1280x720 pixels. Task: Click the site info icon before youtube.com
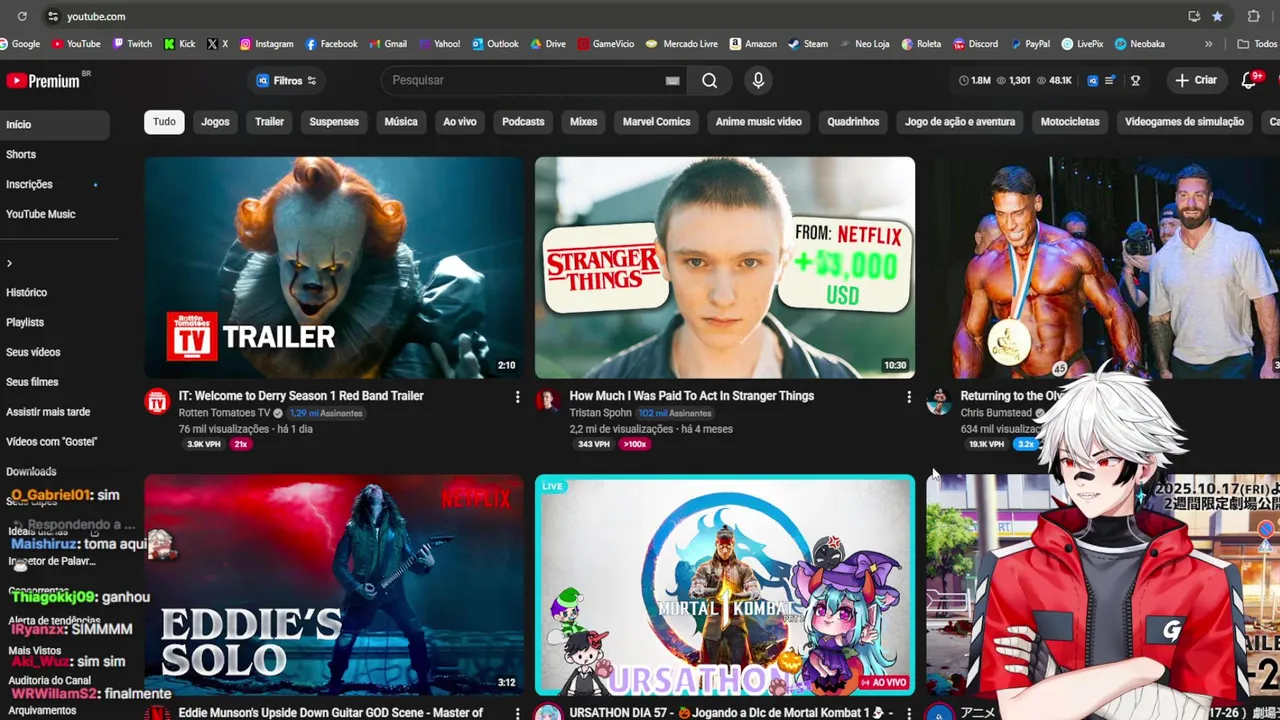[51, 16]
